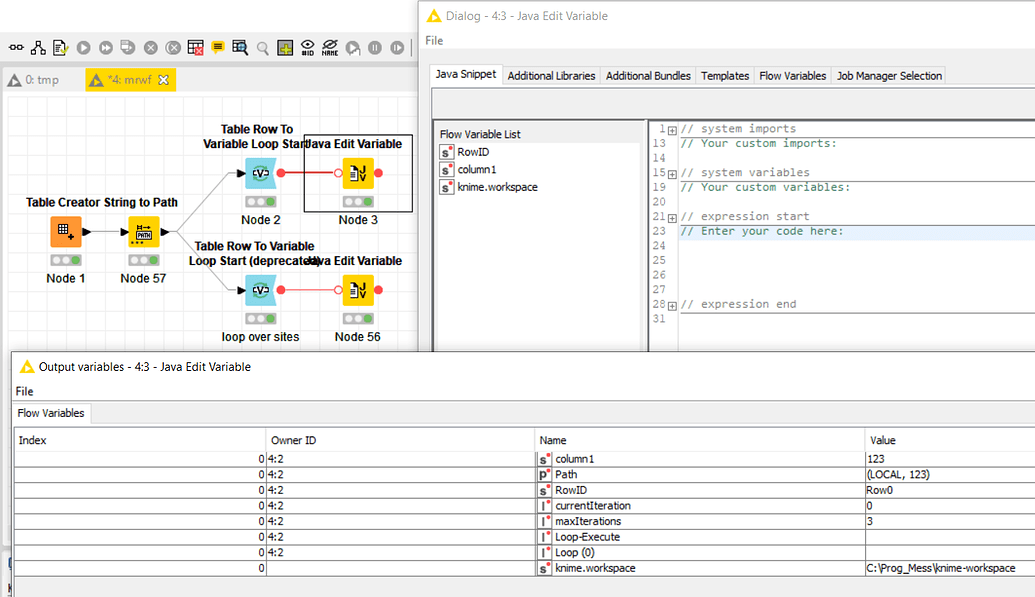Viewport: 1035px width, 597px height.
Task: Add a new workflow annotation
Action: (x=217, y=47)
